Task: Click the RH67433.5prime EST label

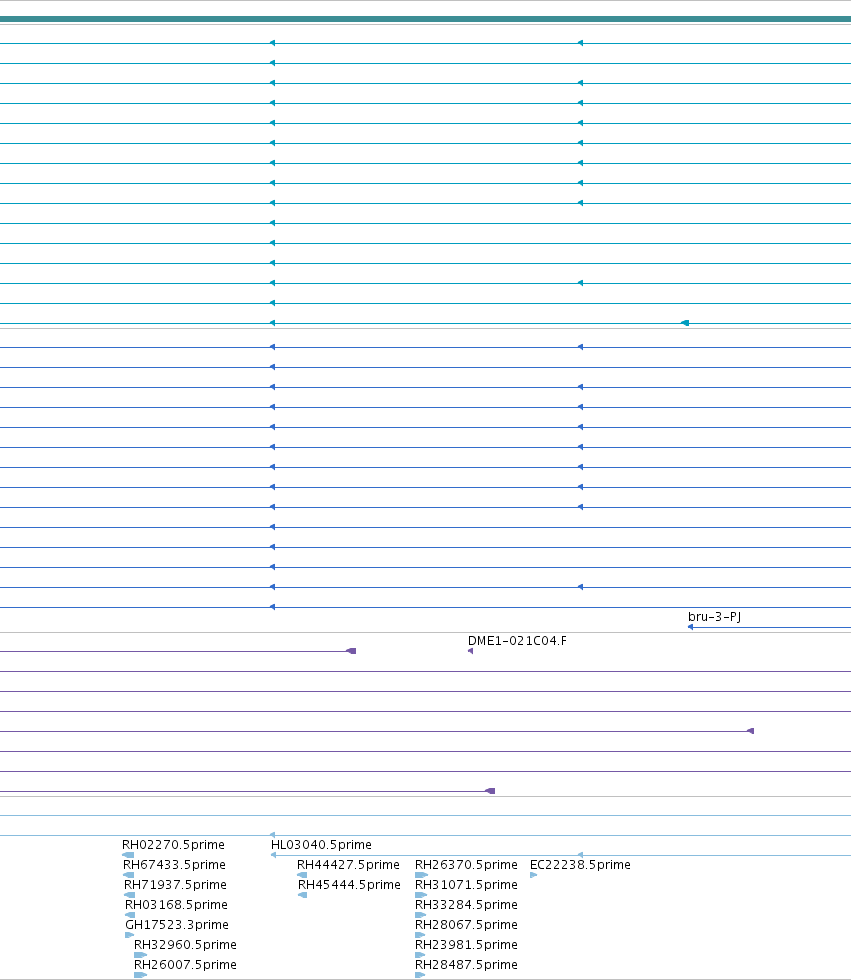Action: pyautogui.click(x=174, y=864)
